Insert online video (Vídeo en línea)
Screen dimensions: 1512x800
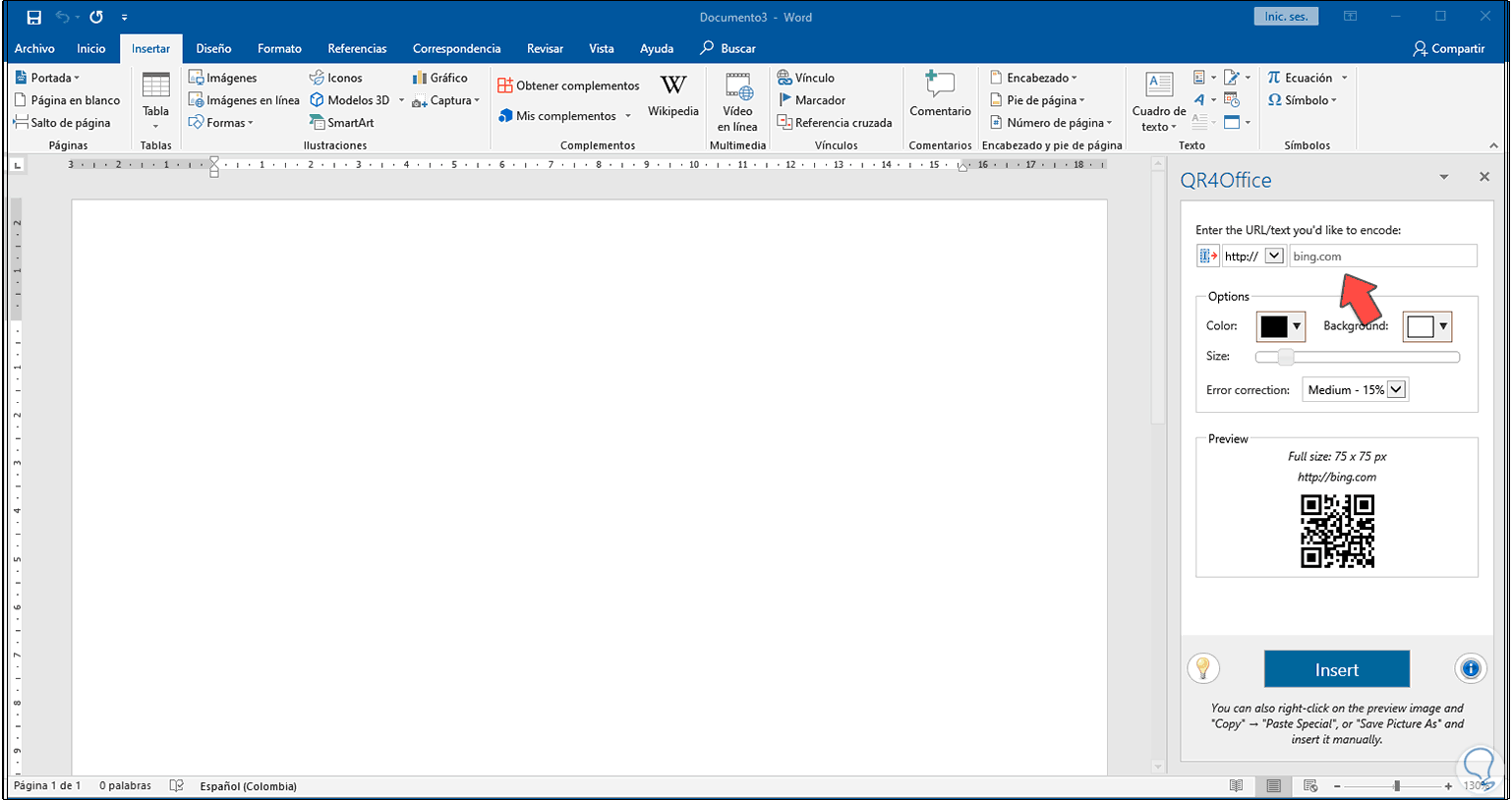(x=737, y=104)
